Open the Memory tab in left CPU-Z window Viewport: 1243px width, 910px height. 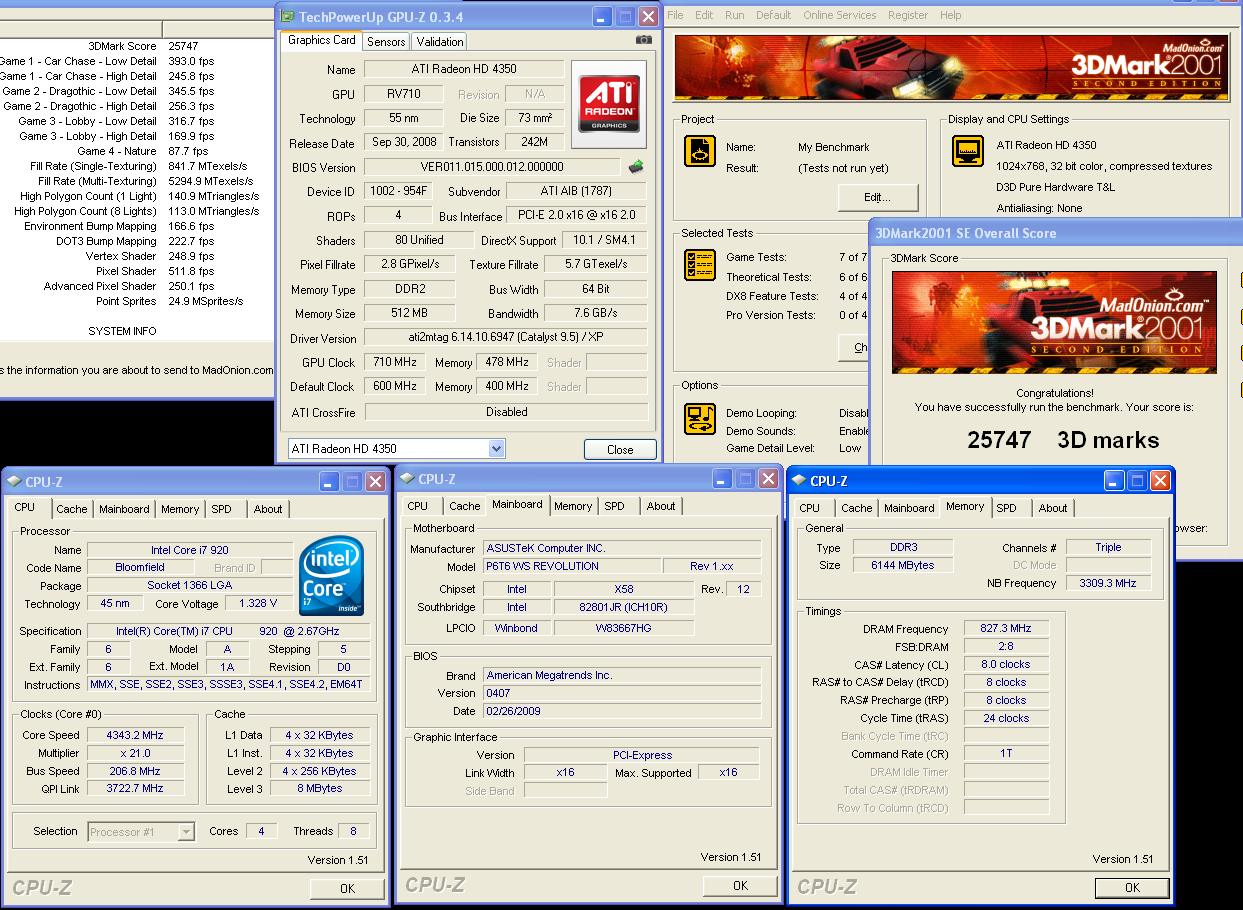tap(180, 509)
